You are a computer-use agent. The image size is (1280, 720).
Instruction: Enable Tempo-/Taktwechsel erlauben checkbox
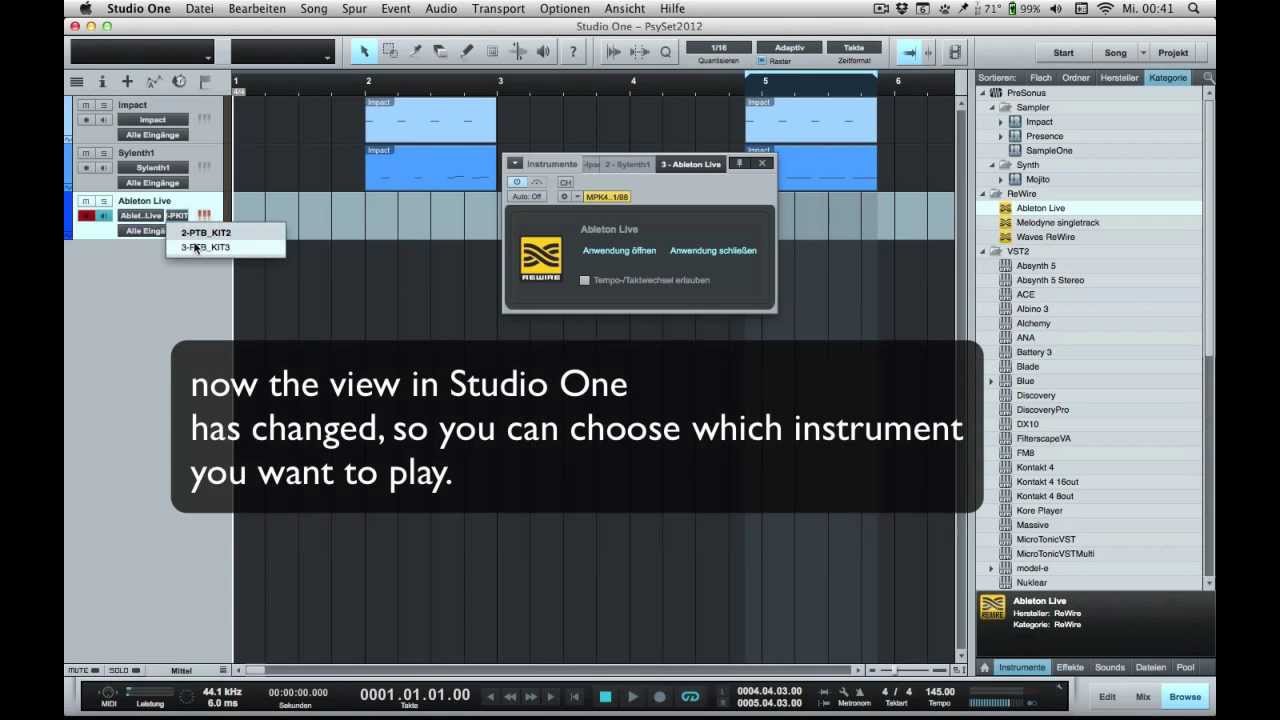pyautogui.click(x=585, y=281)
